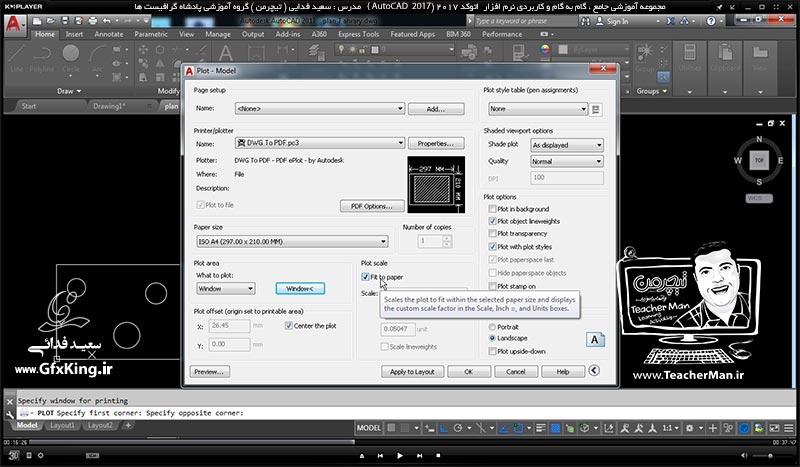Click the KMPlayer stop button

tap(438, 455)
